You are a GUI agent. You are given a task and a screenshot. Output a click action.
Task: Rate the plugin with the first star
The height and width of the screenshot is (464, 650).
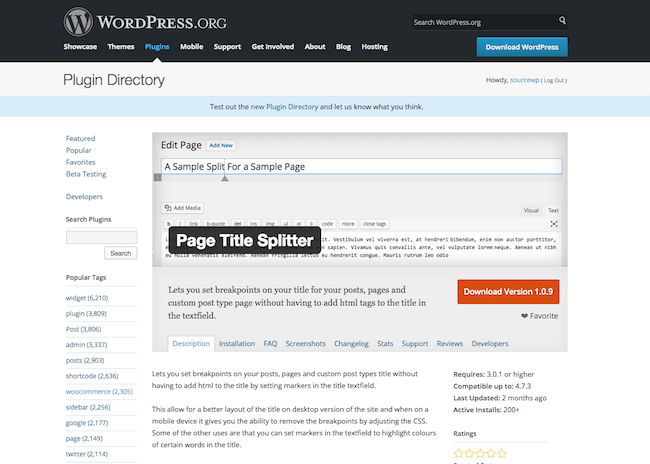click(459, 453)
